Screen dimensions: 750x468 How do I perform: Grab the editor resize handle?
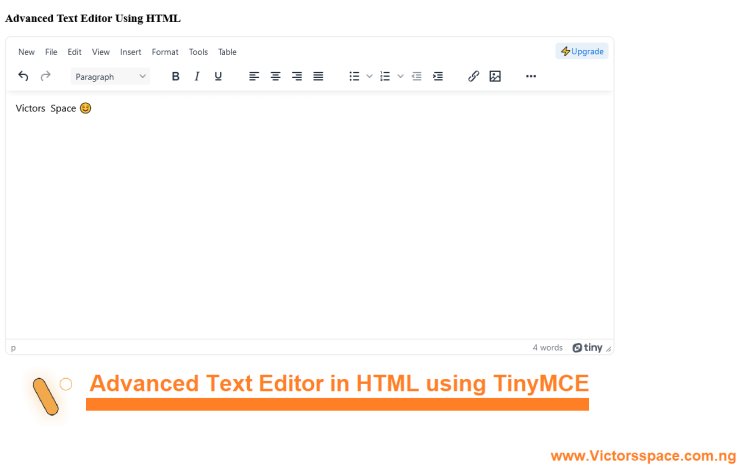tap(608, 349)
